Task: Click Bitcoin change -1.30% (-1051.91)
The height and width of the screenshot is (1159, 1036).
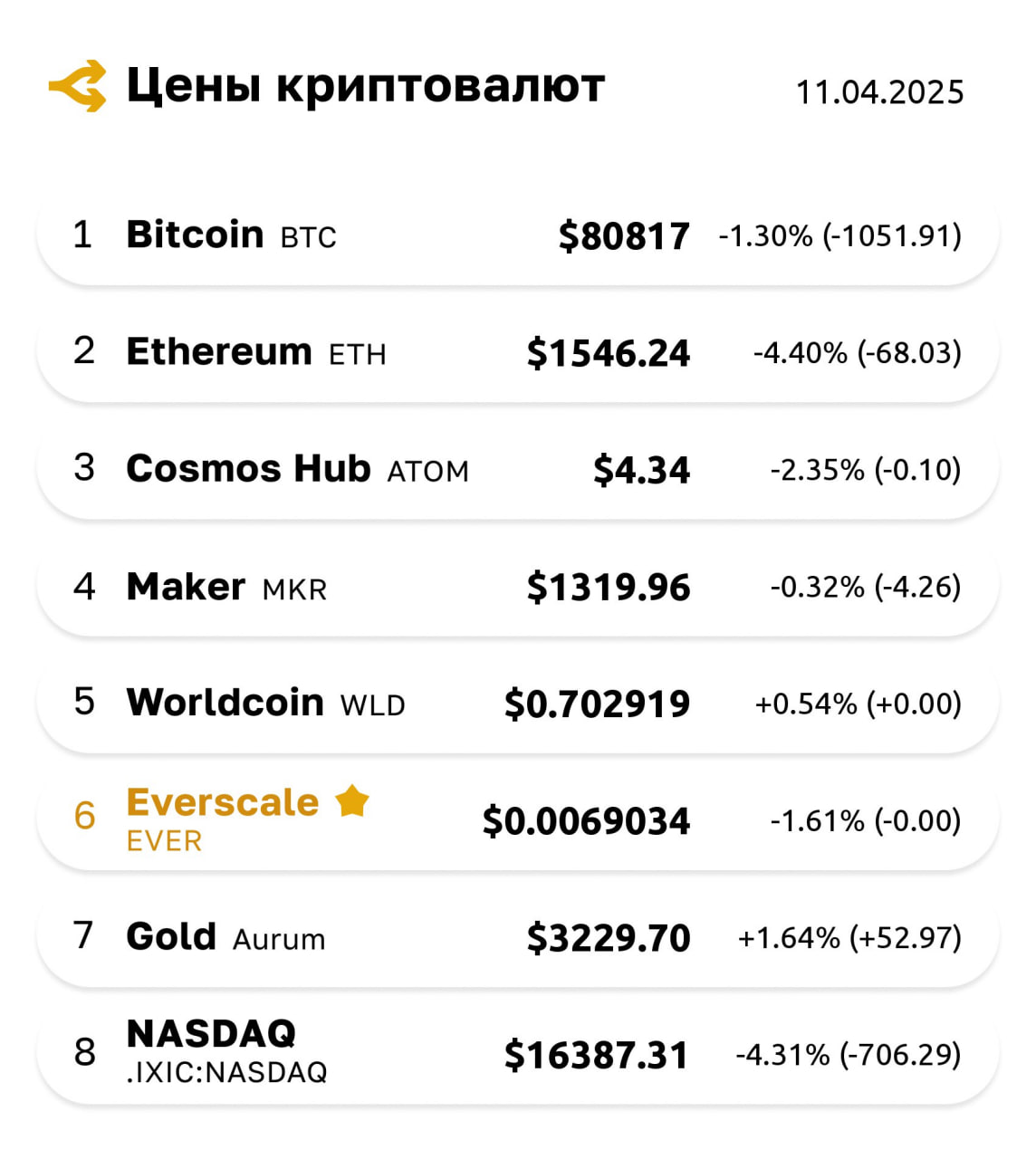Action: point(839,235)
